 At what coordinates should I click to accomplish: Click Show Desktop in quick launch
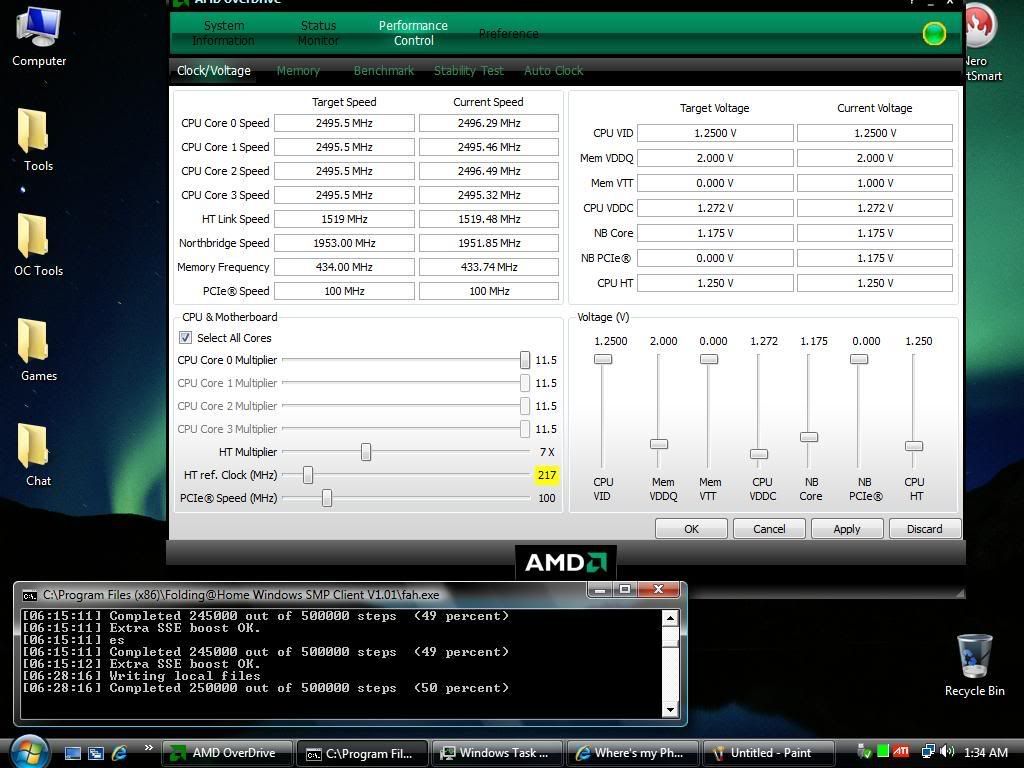(x=73, y=753)
